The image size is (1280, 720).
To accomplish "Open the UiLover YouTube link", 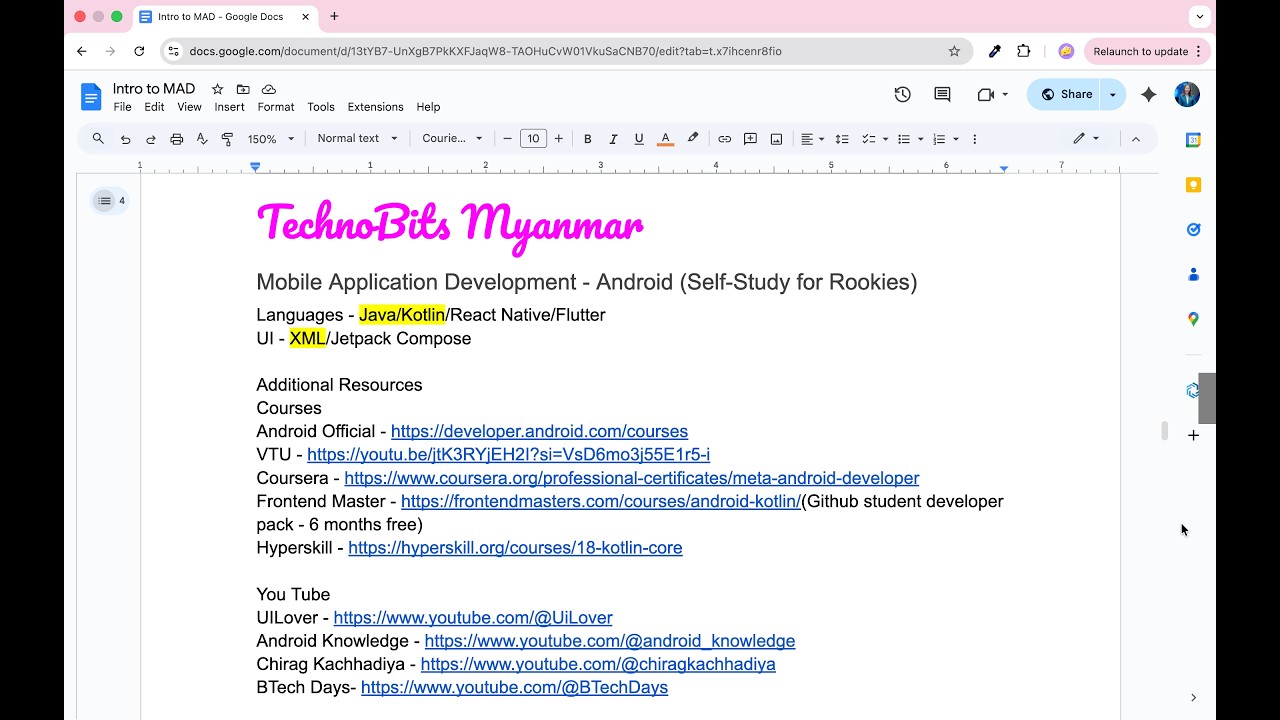I will point(473,618).
